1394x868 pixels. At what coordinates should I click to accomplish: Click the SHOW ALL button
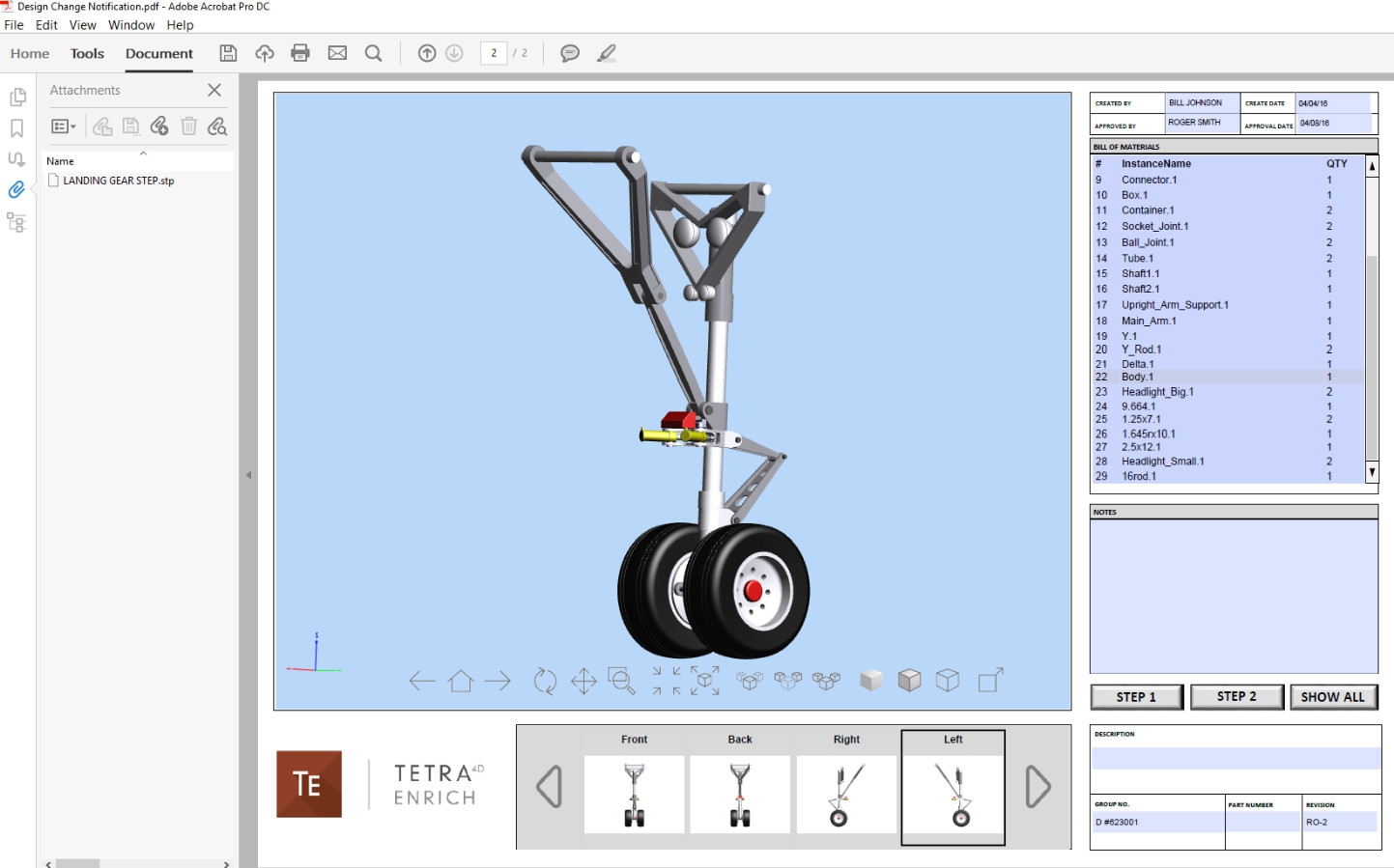coord(1333,697)
